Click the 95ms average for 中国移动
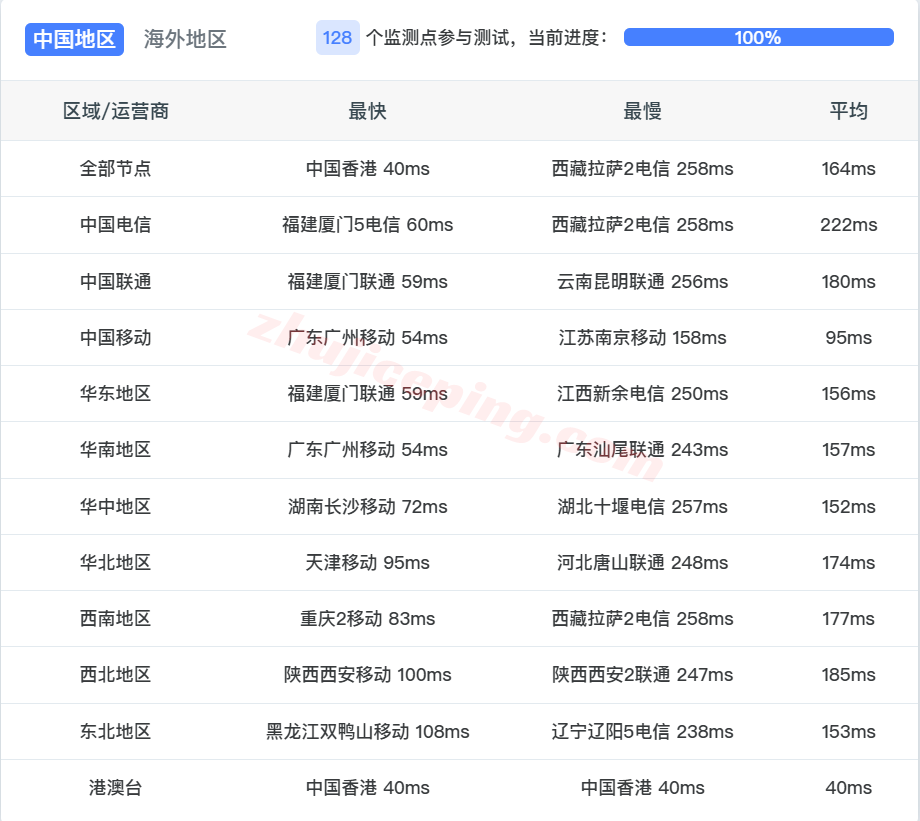 pos(848,337)
